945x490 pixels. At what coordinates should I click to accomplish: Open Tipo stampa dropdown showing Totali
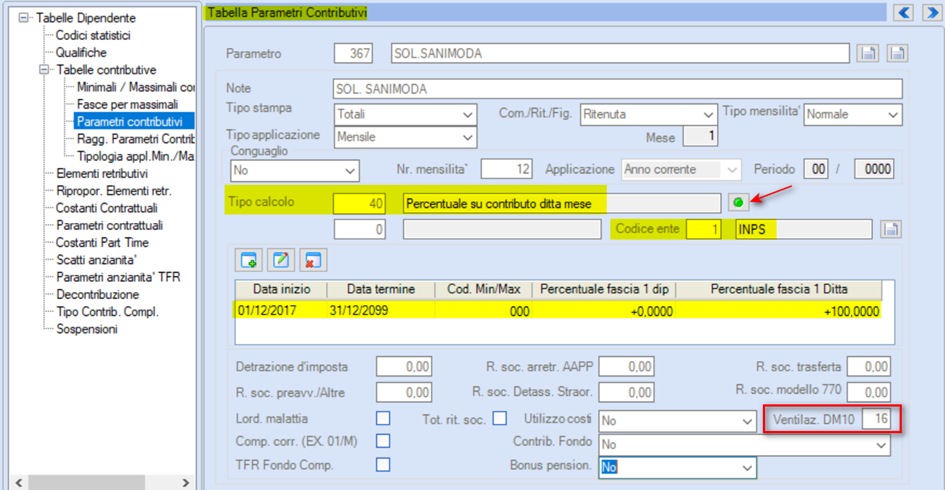(x=406, y=115)
